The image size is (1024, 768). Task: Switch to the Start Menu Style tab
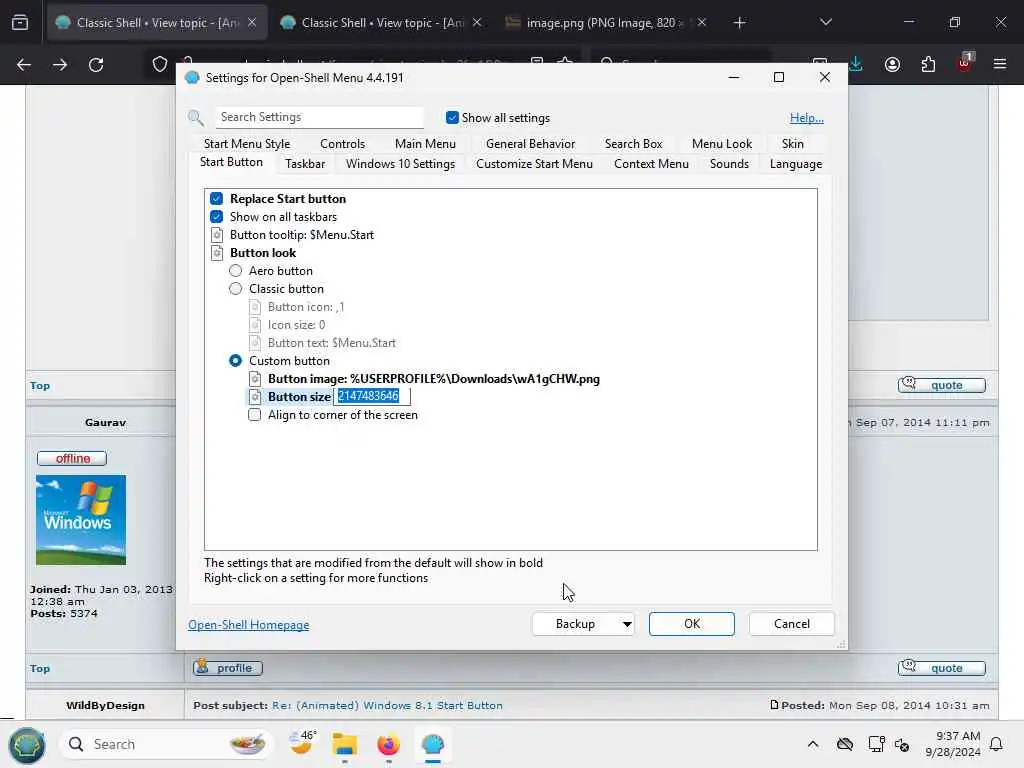[247, 144]
